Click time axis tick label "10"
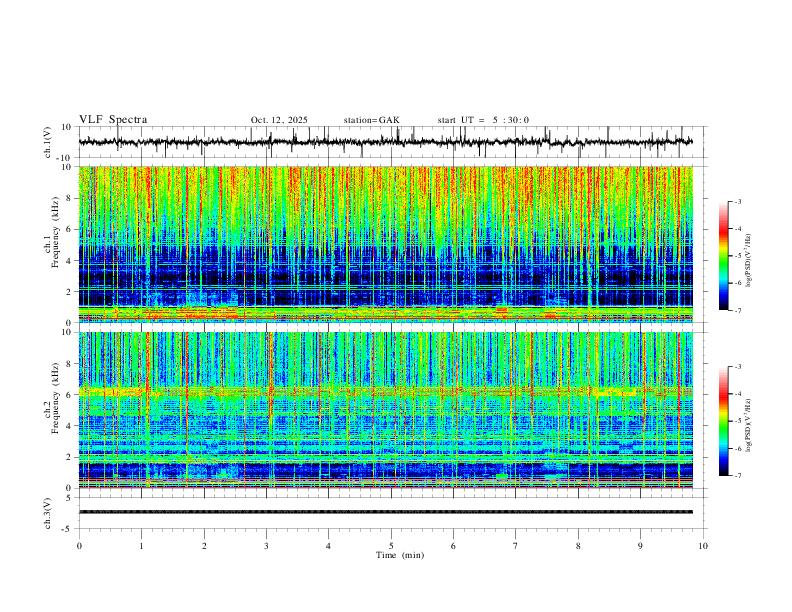Image resolution: width=792 pixels, height=612 pixels. (703, 546)
